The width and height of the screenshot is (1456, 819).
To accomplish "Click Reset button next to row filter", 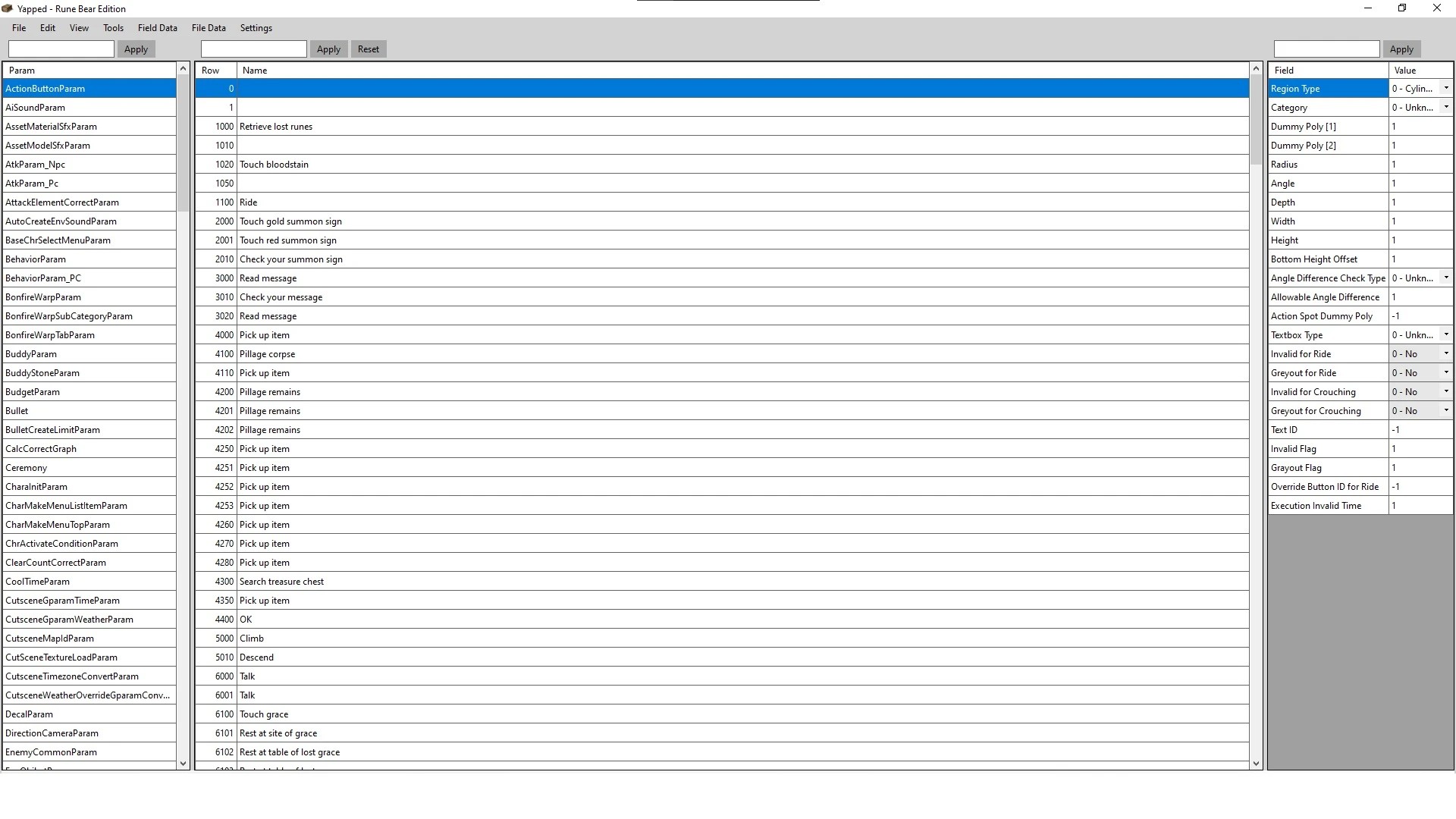I will pos(369,49).
